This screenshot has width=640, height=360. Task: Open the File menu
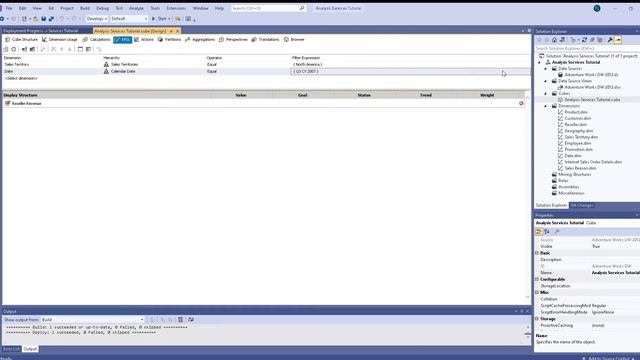[x=9, y=8]
